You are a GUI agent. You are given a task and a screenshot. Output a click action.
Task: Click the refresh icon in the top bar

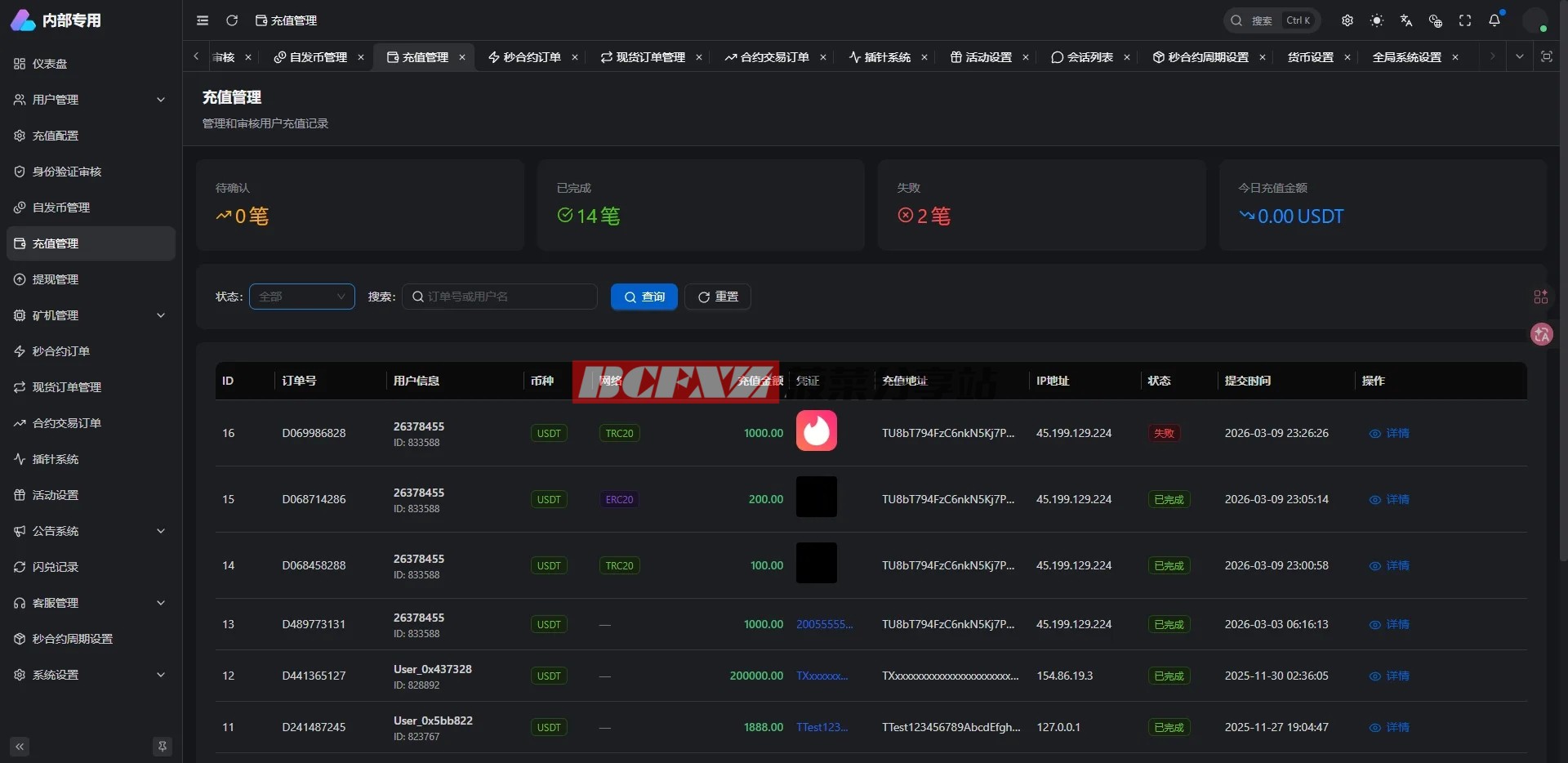[x=232, y=20]
